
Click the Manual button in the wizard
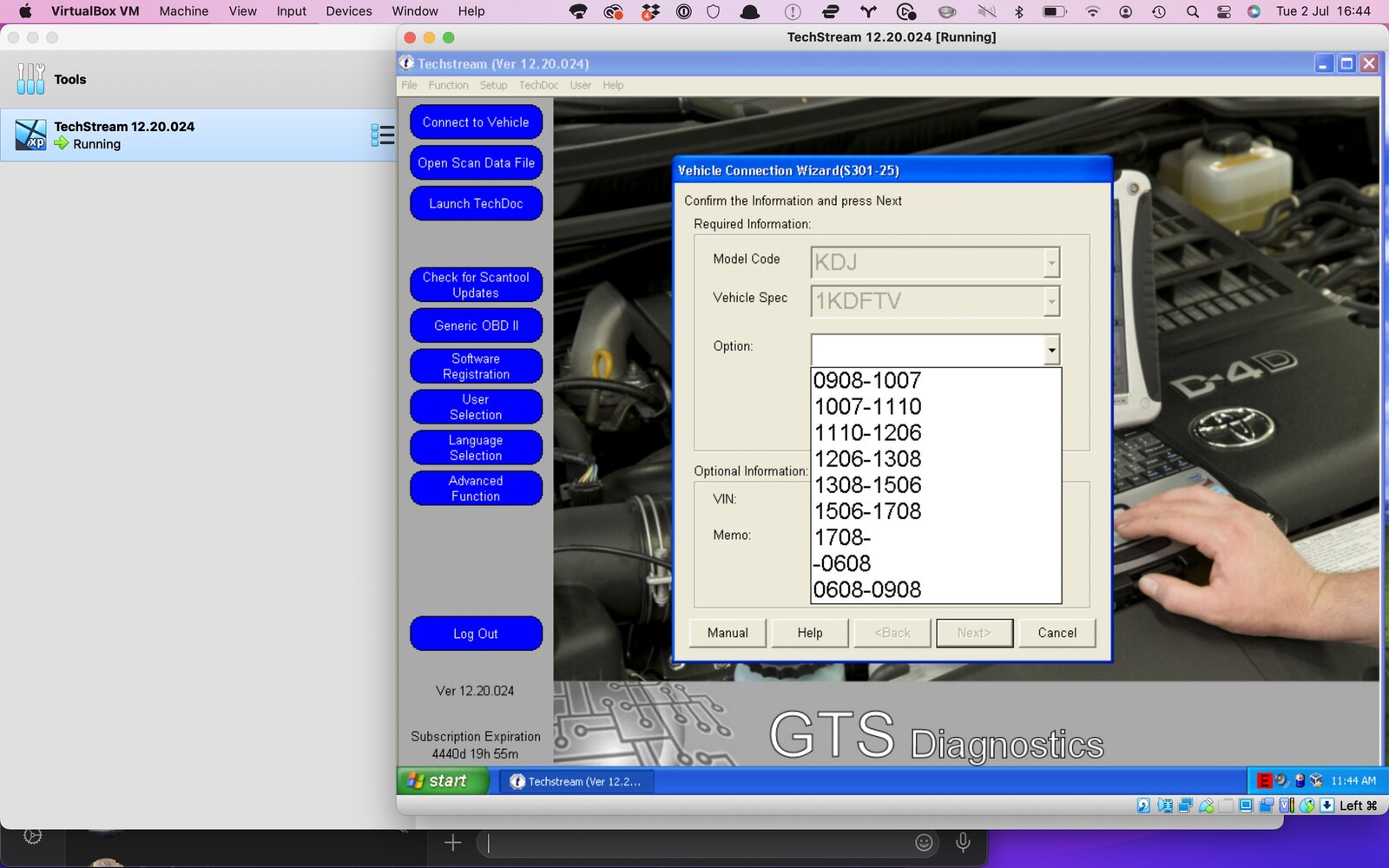click(x=727, y=633)
